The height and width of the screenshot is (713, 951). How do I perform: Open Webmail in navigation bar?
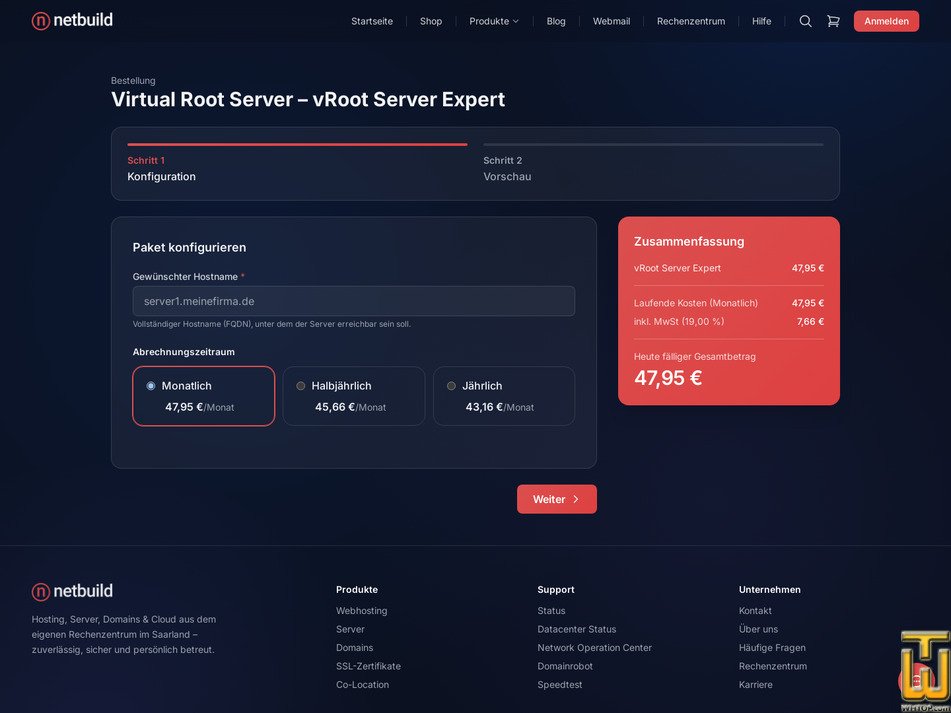coord(611,21)
